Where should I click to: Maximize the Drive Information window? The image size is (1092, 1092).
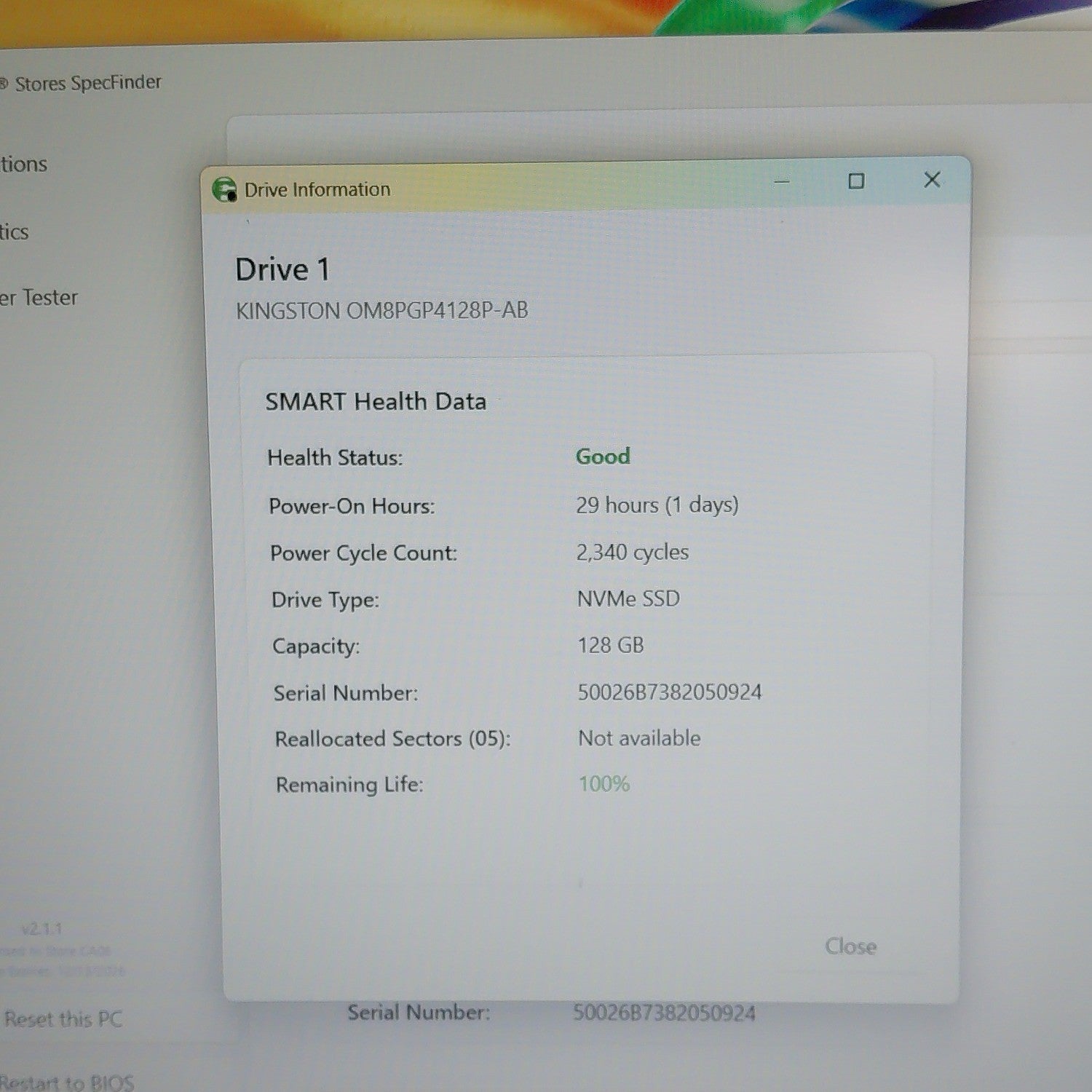(856, 181)
